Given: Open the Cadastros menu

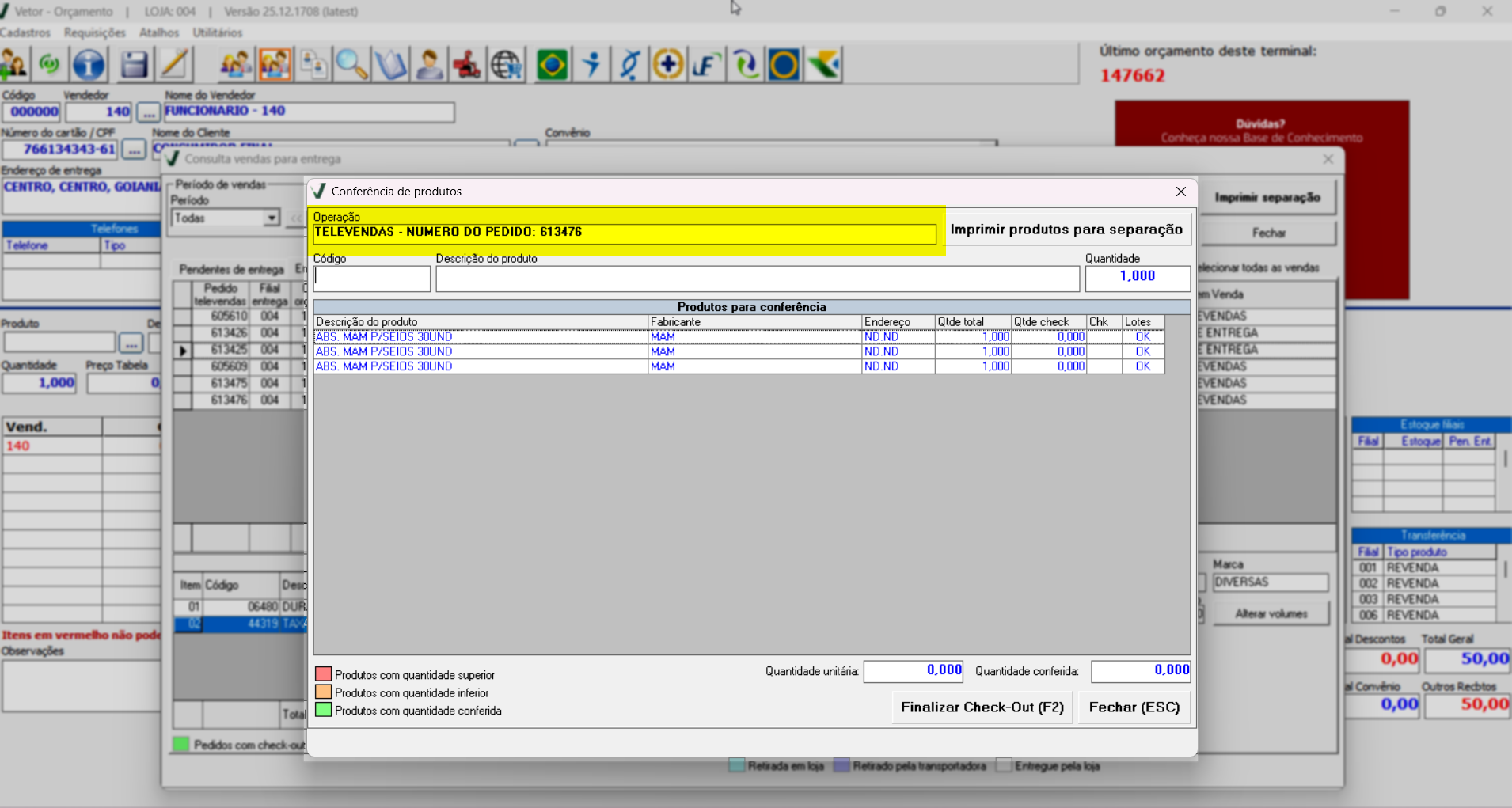Looking at the screenshot, I should pos(25,32).
